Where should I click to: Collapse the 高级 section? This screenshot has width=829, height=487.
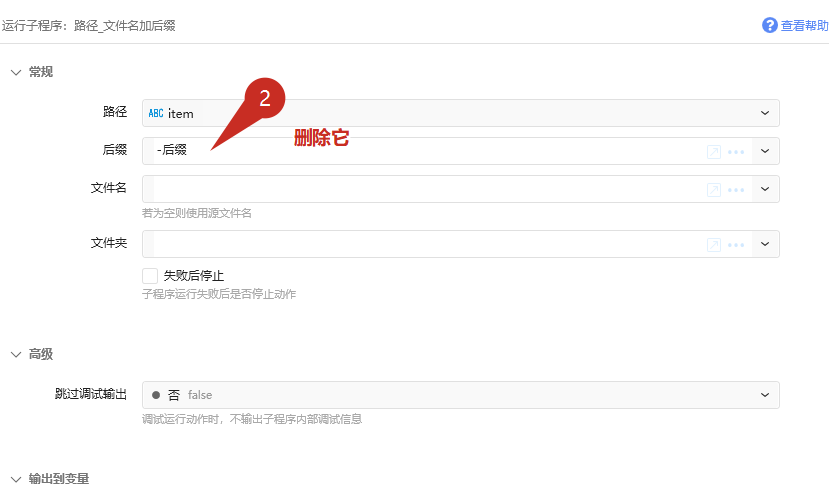16,355
